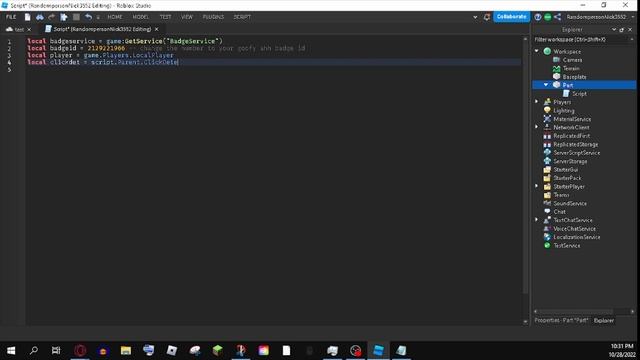Select ServerScriptService in Explorer

coord(577,153)
